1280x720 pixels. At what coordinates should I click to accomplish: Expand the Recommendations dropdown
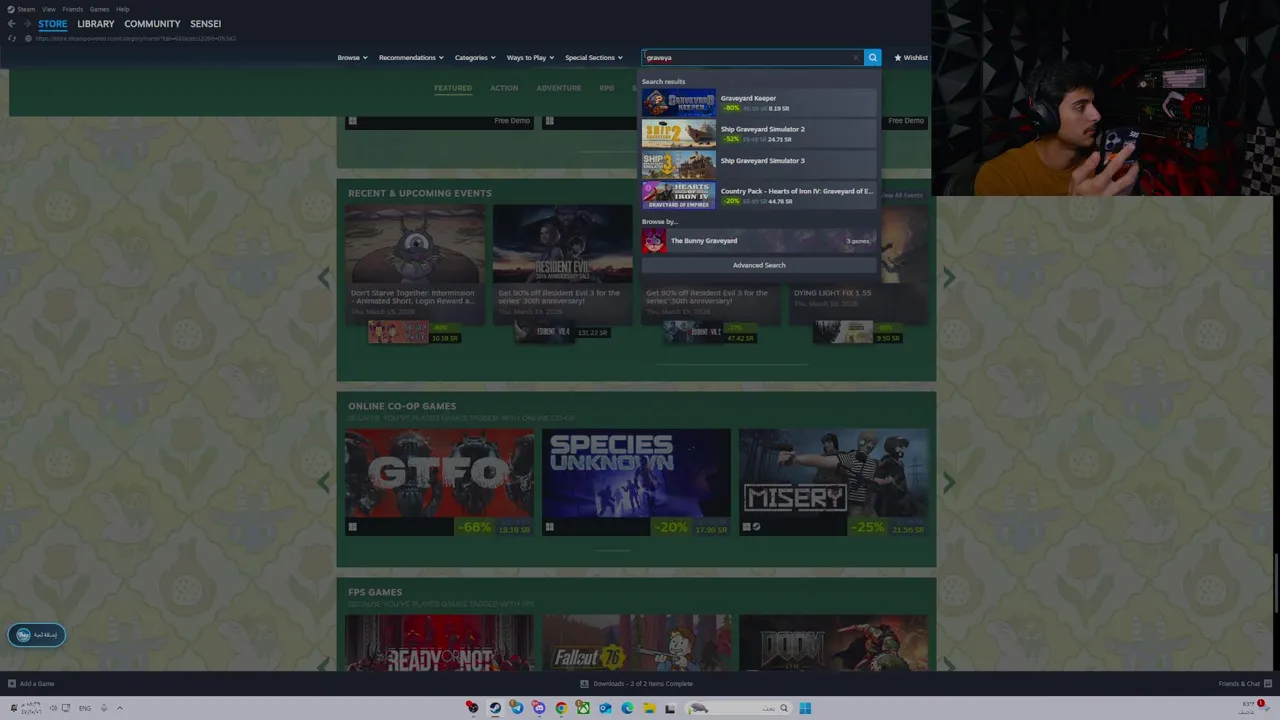(410, 57)
